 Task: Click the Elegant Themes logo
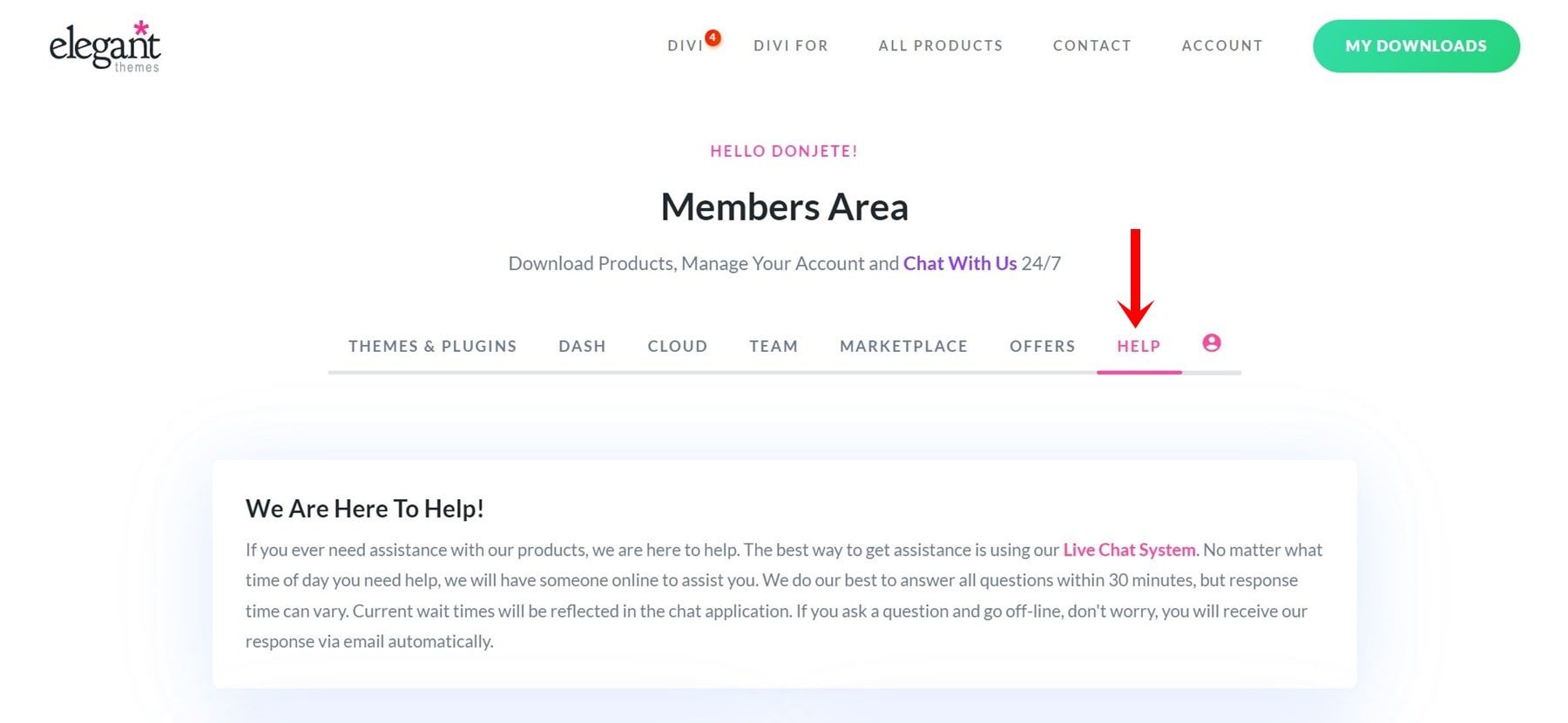pos(105,47)
